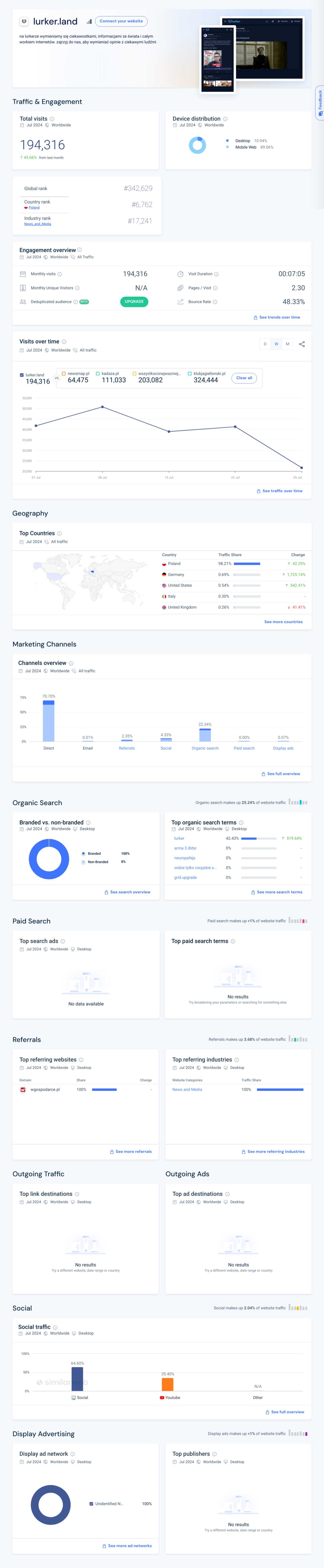Open the 'lurker' search term link

point(179,838)
